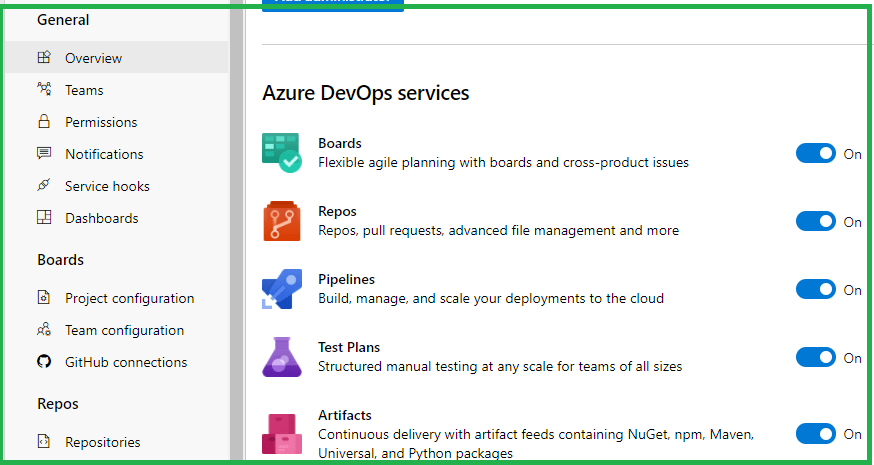Click the Overview sidebar icon
The height and width of the screenshot is (465, 874).
(x=44, y=57)
